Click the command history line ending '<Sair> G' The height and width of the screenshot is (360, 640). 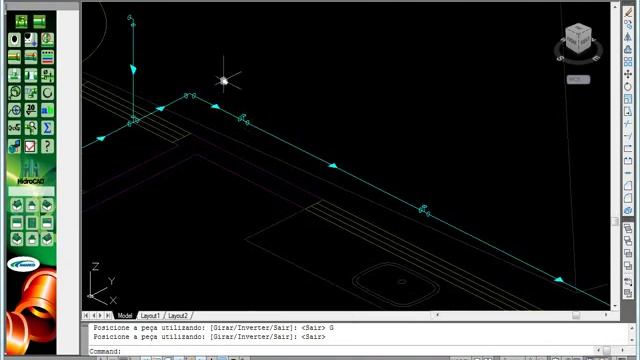click(213, 328)
